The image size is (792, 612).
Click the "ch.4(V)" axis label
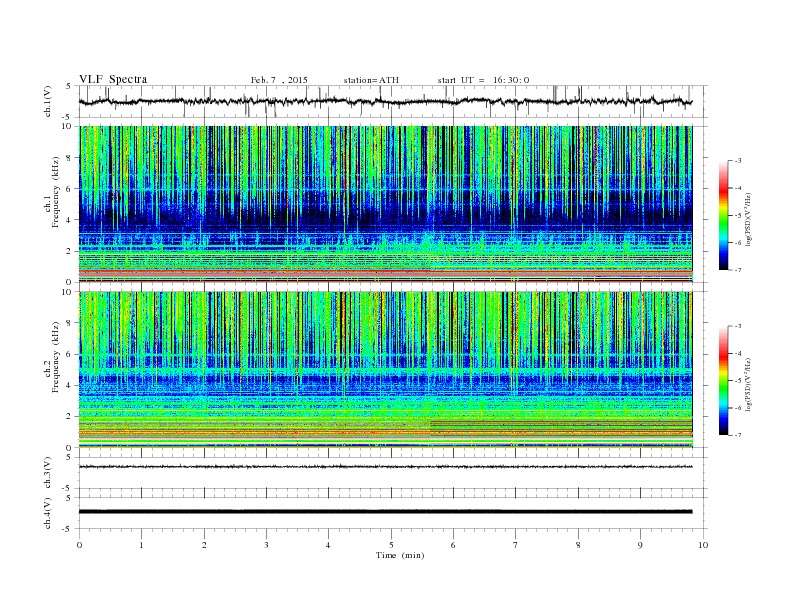[x=47, y=513]
